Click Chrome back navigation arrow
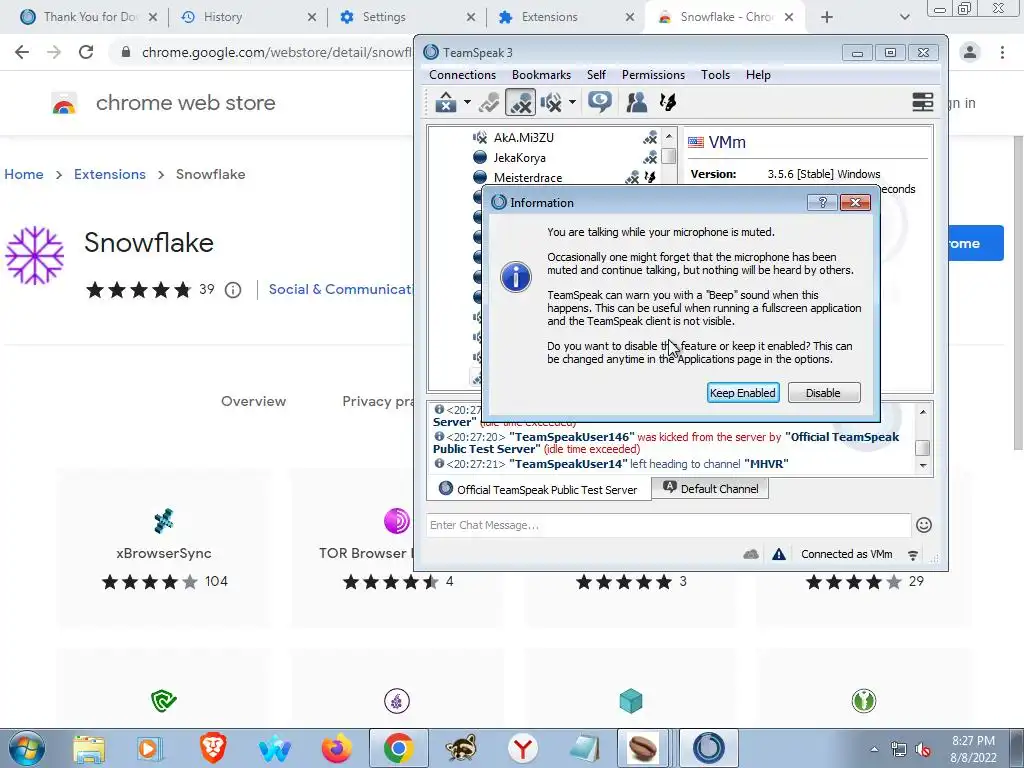Viewport: 1024px width, 768px height. 22,52
